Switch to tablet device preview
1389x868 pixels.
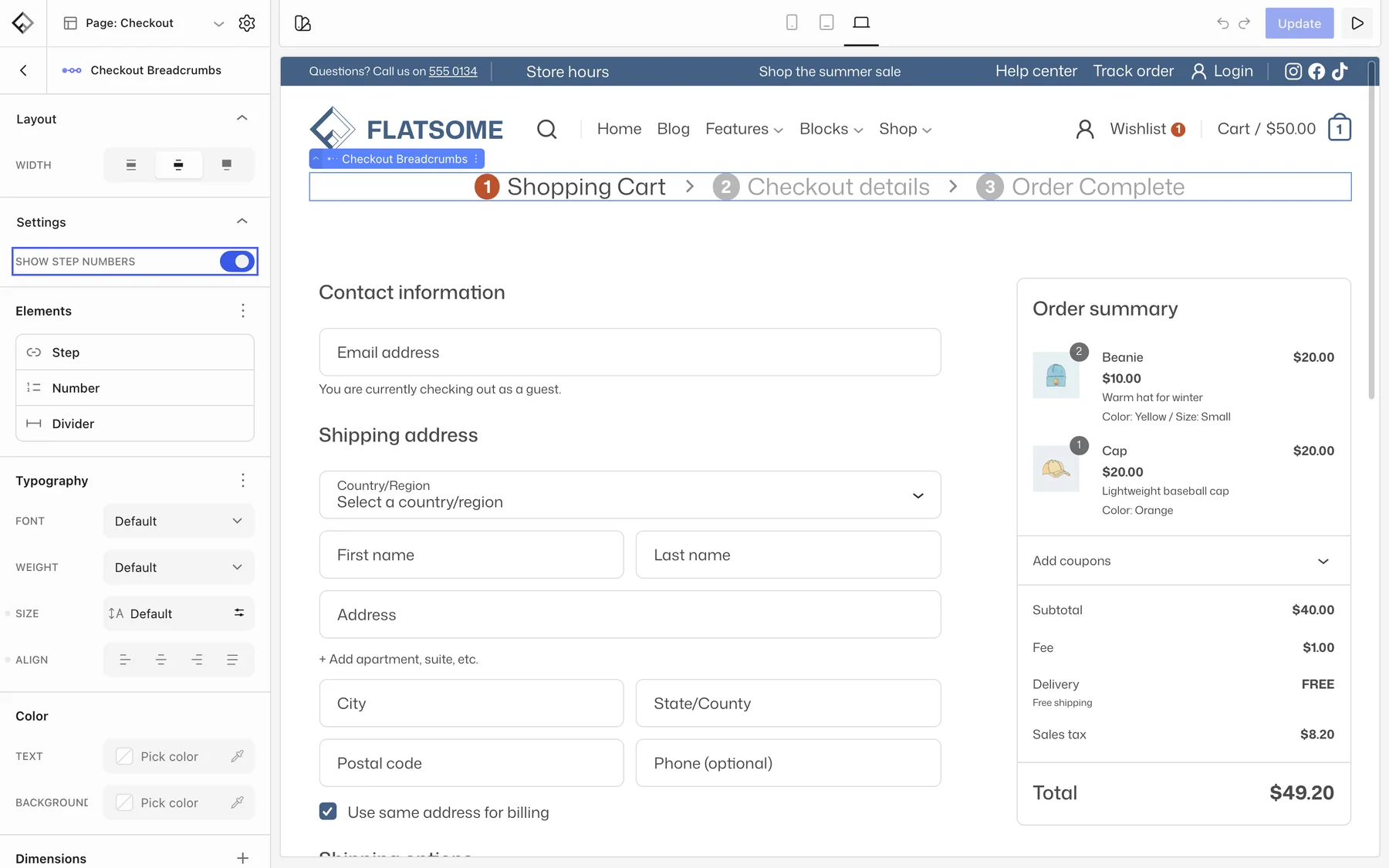coord(826,22)
